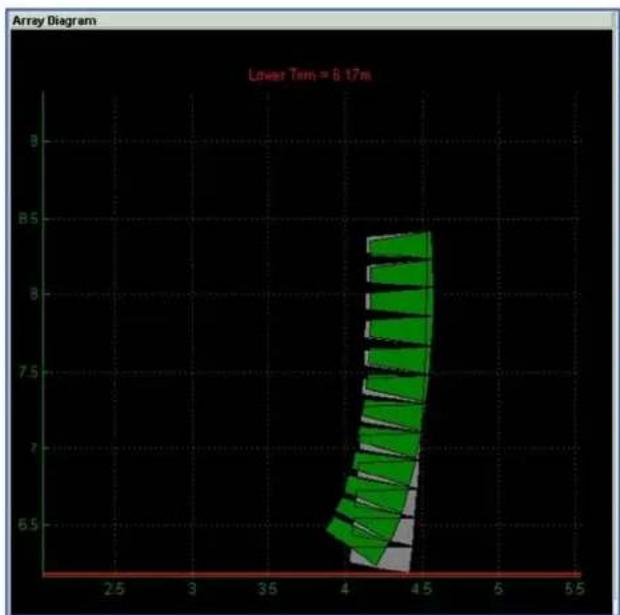This screenshot has width=620, height=615.
Task: Click the red Lower Trim value label
Action: (x=310, y=74)
